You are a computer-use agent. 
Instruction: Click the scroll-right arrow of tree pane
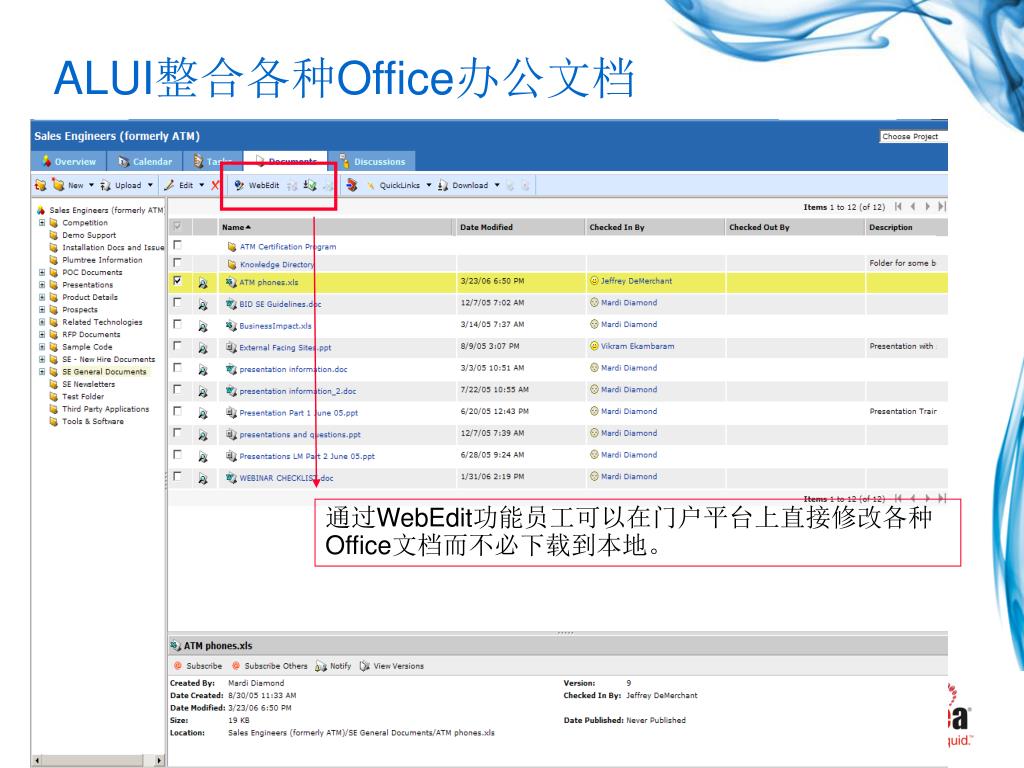click(x=159, y=761)
